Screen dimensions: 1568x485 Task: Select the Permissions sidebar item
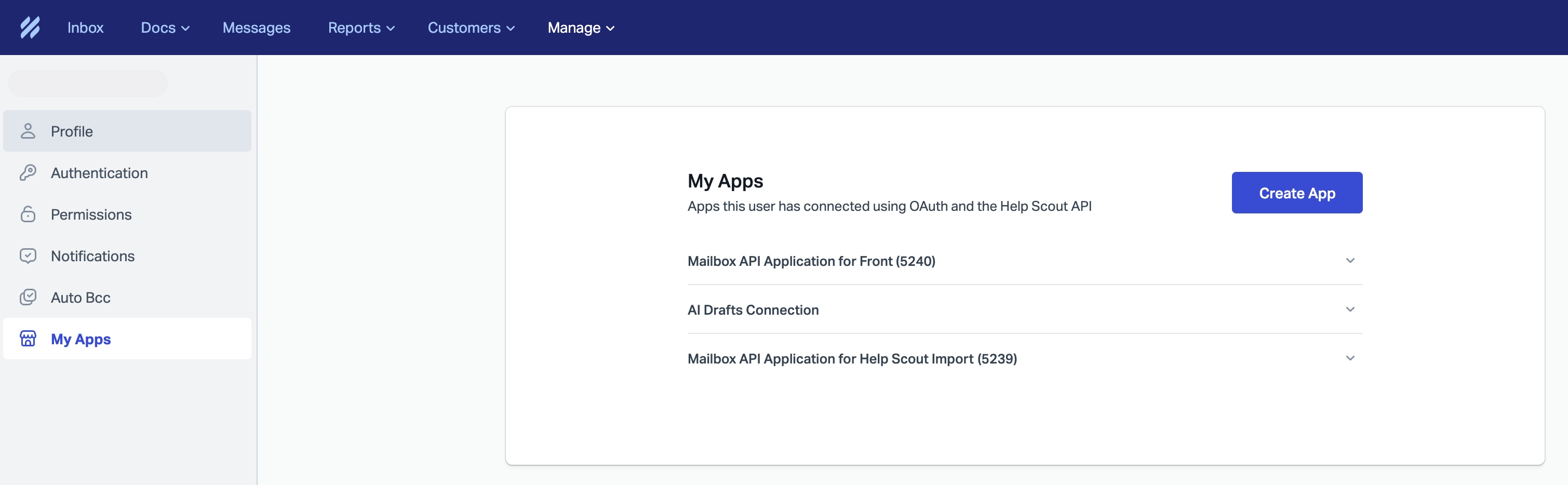click(x=91, y=214)
